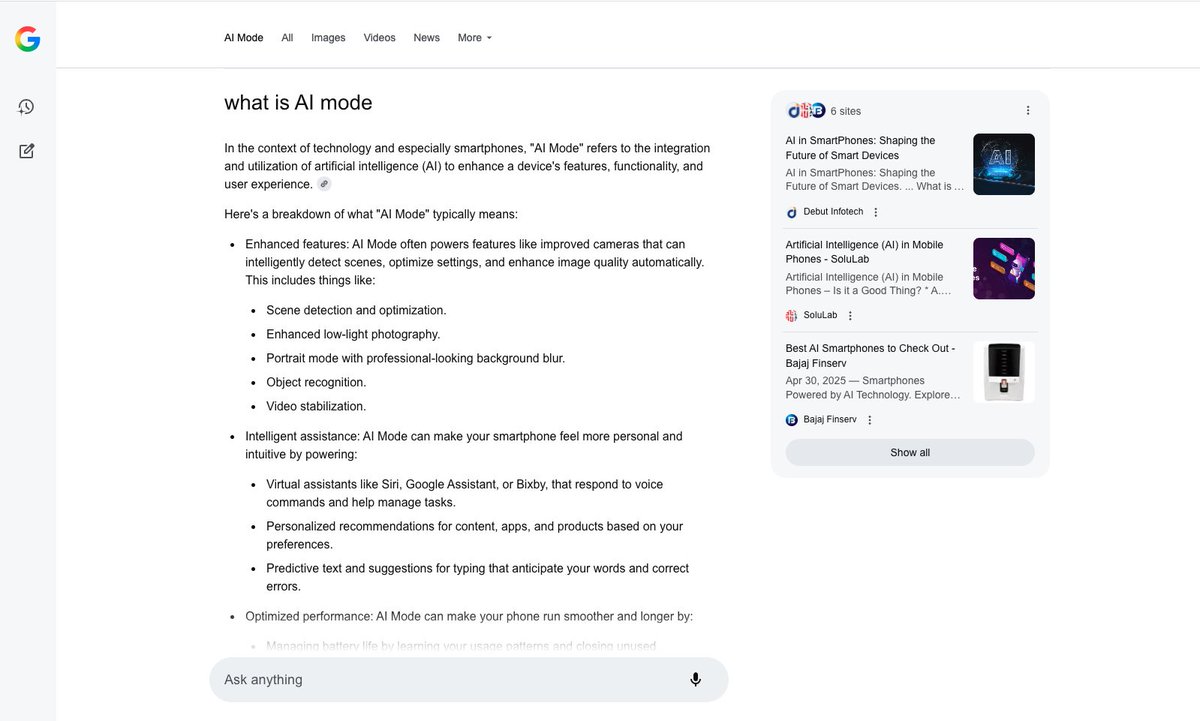Click the 'Object recognition.' bullet
This screenshot has height=721, width=1200.
click(316, 382)
